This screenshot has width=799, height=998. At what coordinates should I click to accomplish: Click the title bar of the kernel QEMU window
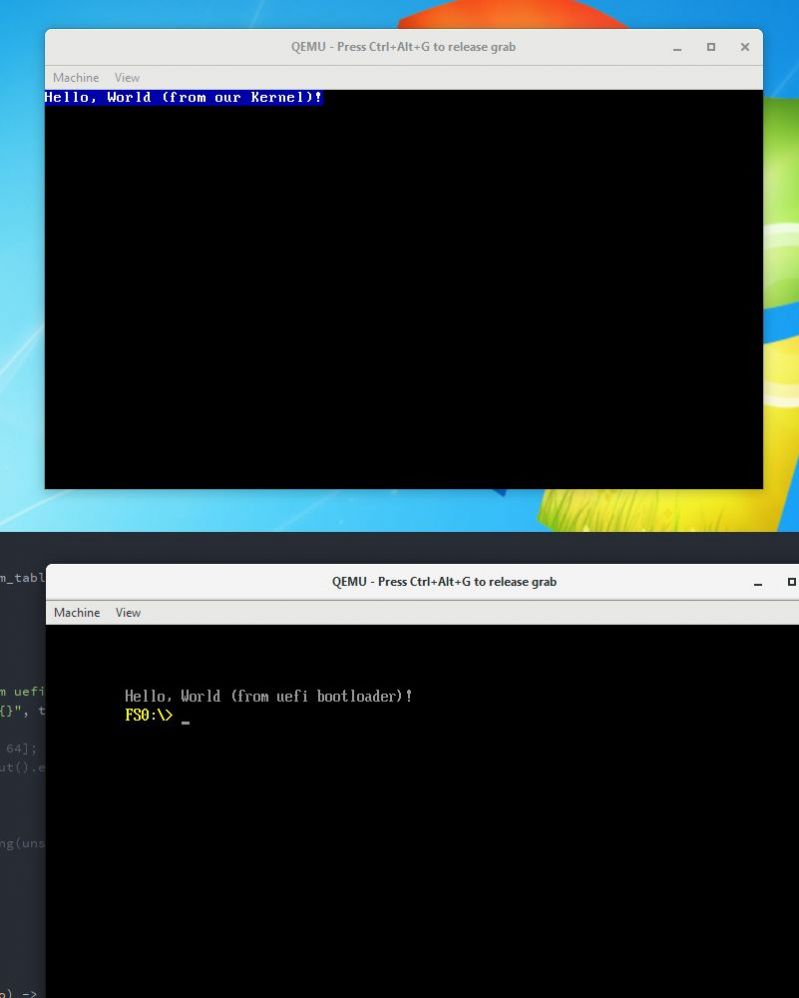[403, 47]
